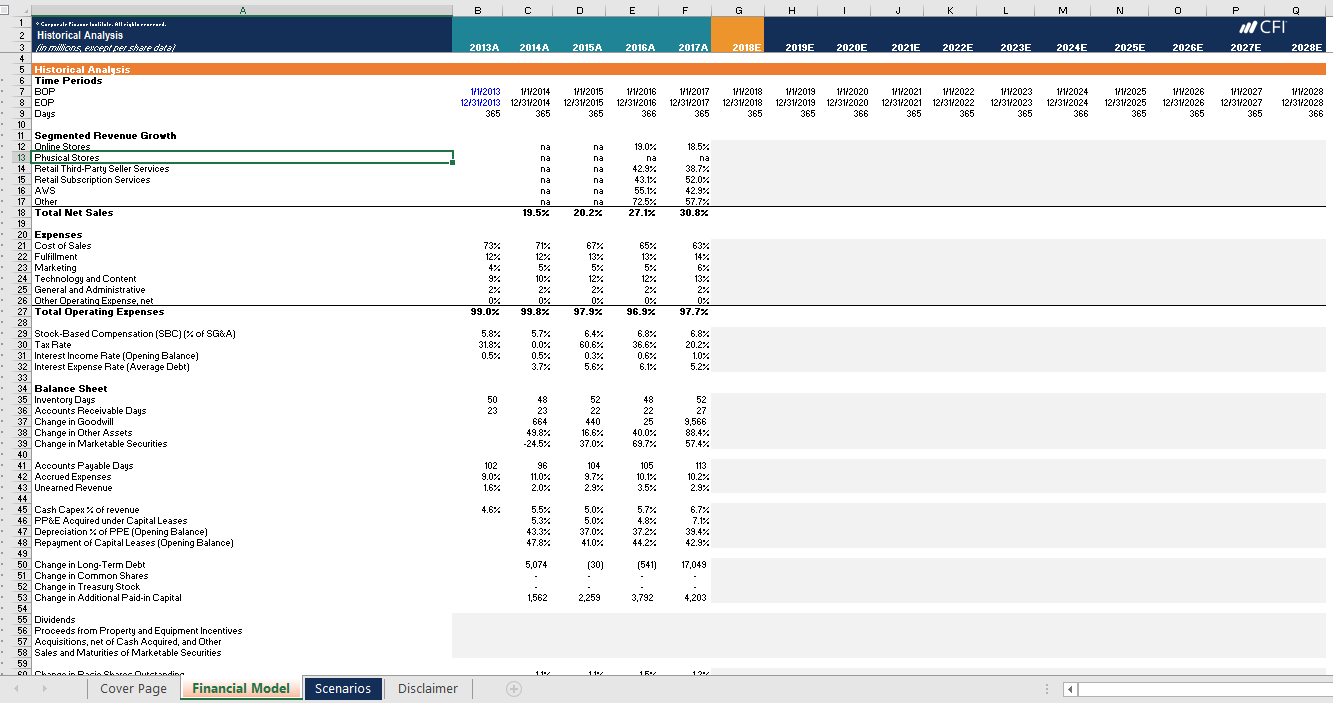The image size is (1333, 703).
Task: Add a new worksheet with the plus button
Action: [x=513, y=688]
